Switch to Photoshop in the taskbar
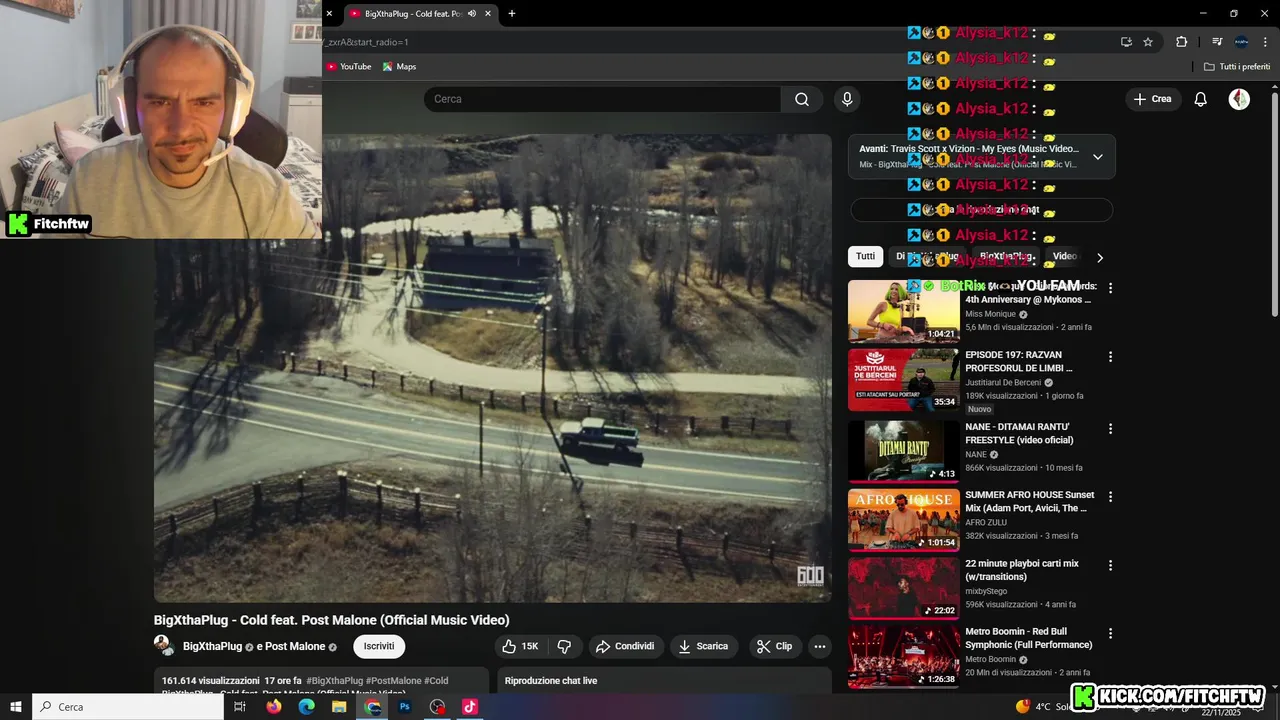This screenshot has height=720, width=1280. pyautogui.click(x=405, y=707)
